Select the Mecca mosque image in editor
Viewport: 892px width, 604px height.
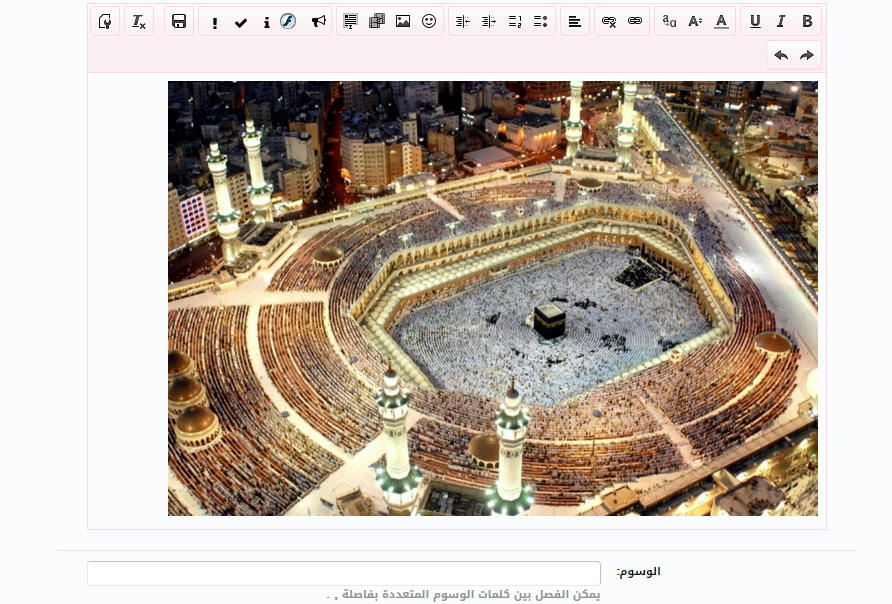point(493,299)
